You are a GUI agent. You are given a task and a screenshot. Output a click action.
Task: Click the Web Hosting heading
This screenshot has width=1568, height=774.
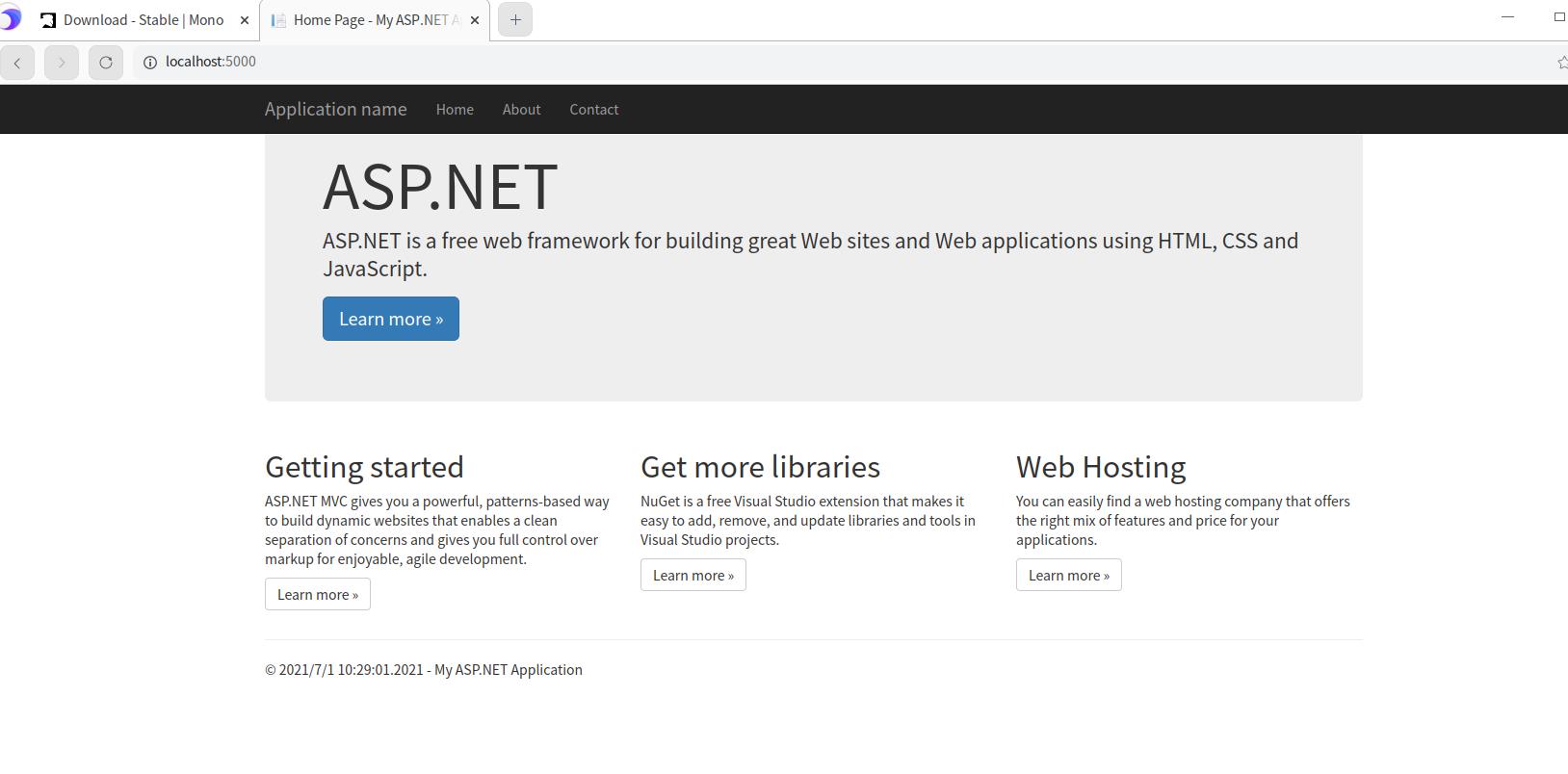1101,467
